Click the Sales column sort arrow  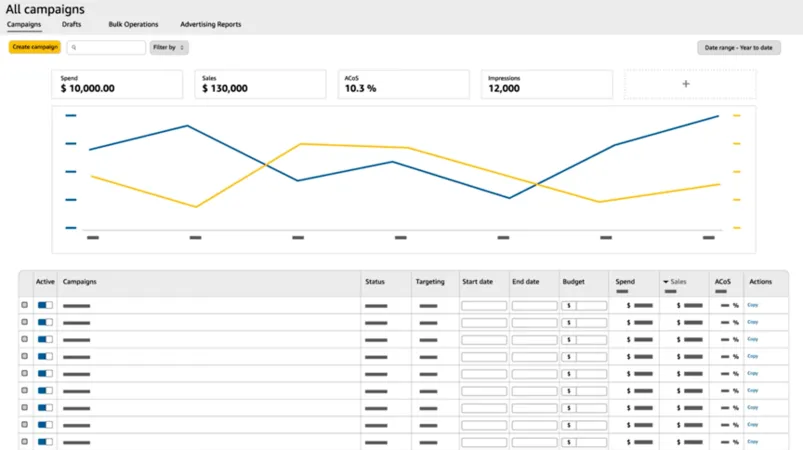pos(666,282)
